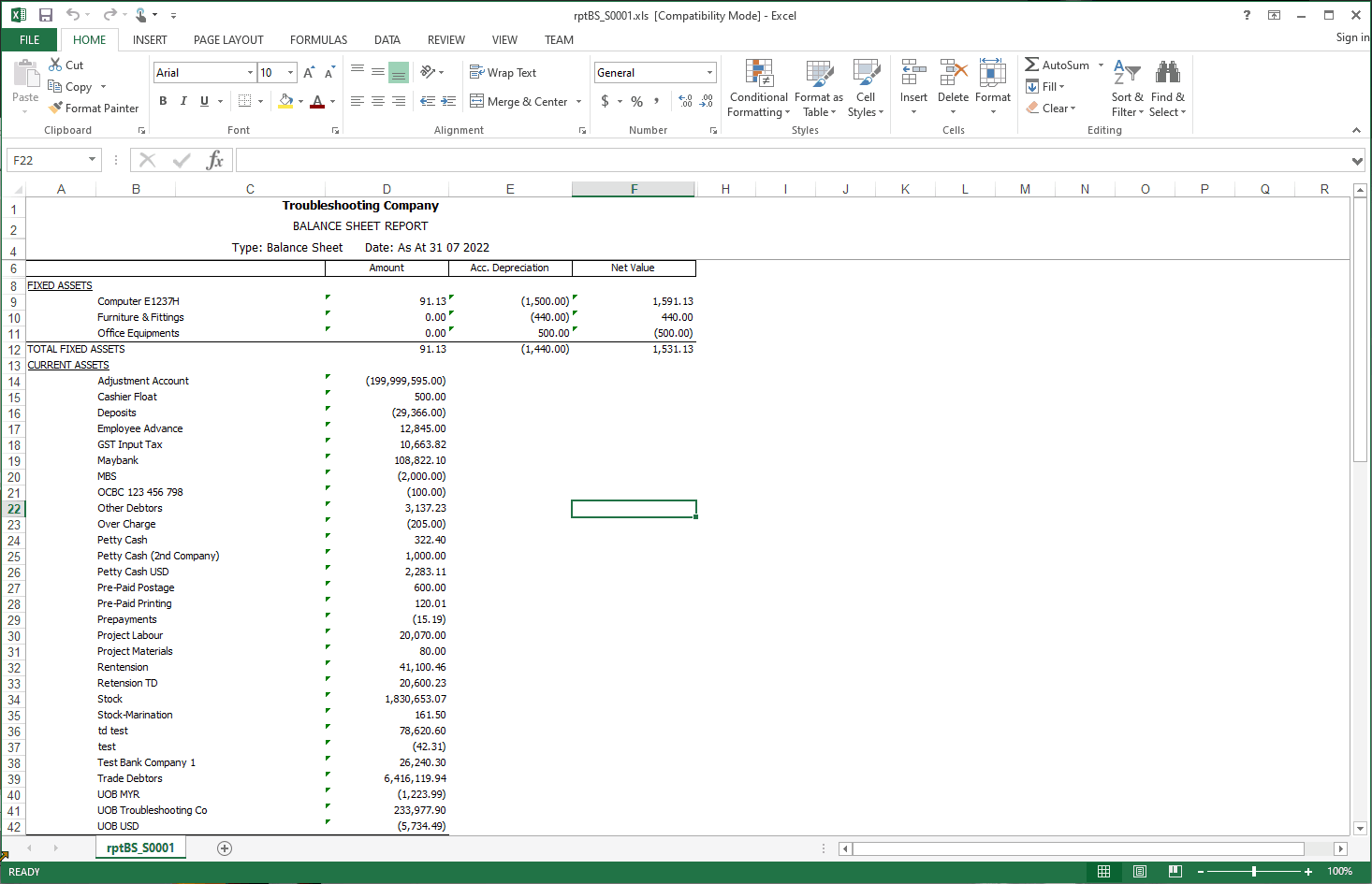Activate the Format Painter tool

[x=94, y=108]
